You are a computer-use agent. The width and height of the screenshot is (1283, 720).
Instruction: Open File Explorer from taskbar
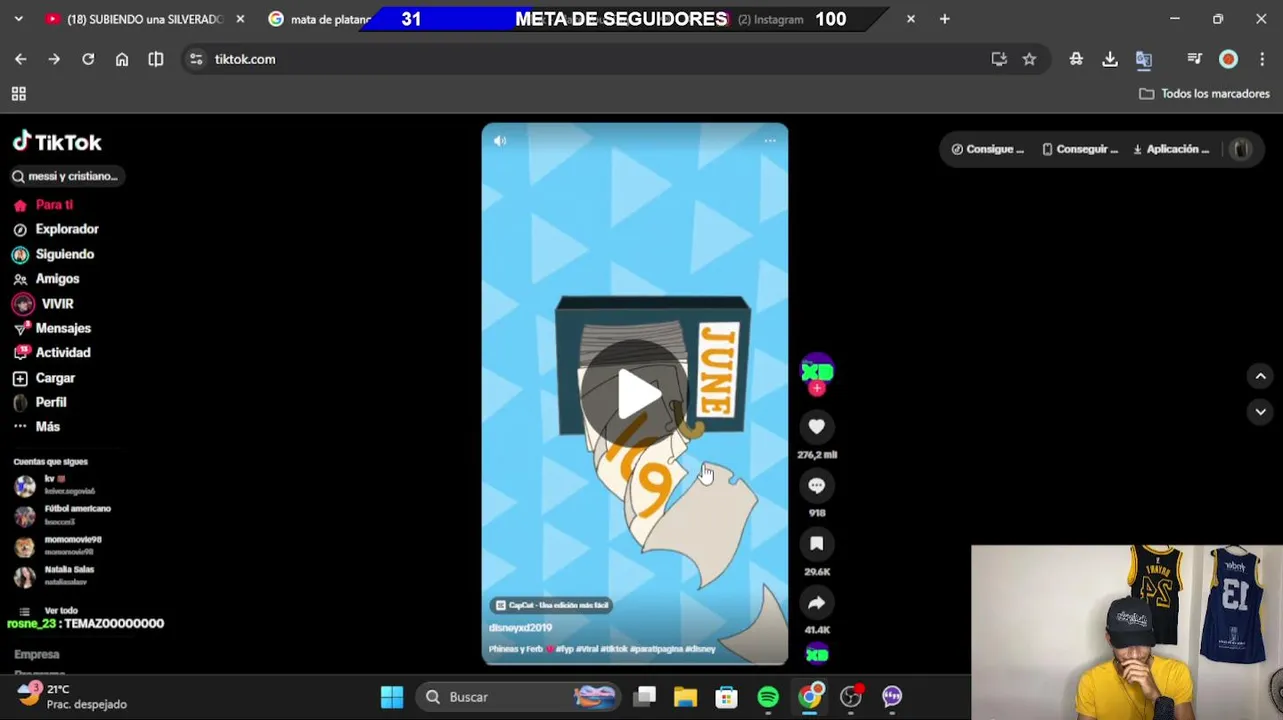685,697
